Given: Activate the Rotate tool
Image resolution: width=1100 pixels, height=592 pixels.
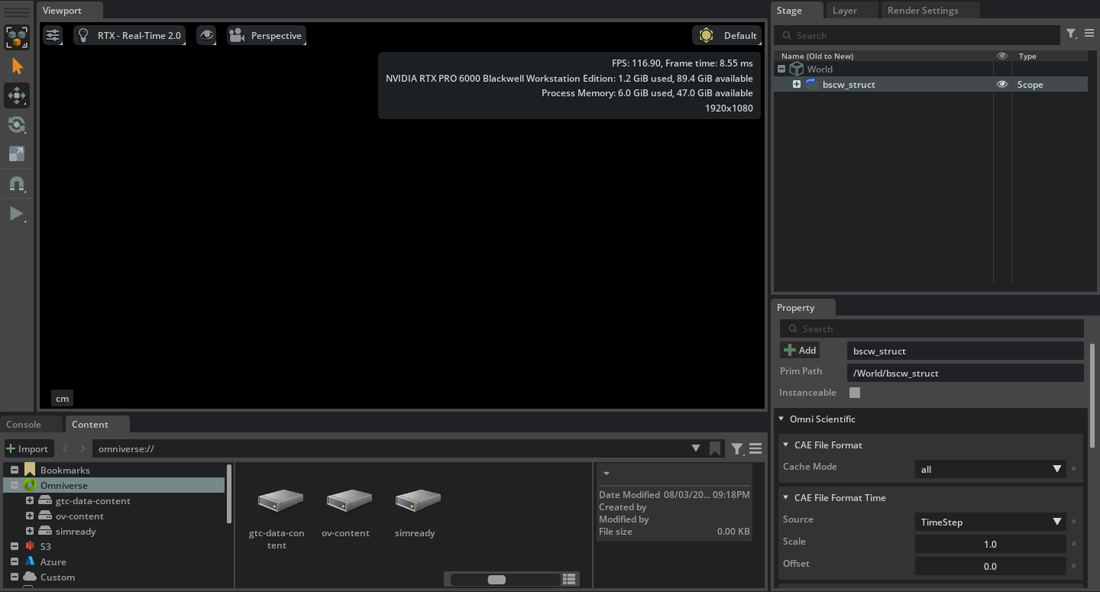Looking at the screenshot, I should 17,125.
